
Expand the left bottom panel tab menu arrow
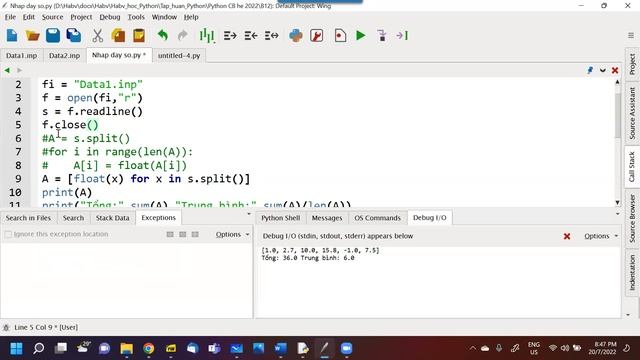click(x=249, y=214)
